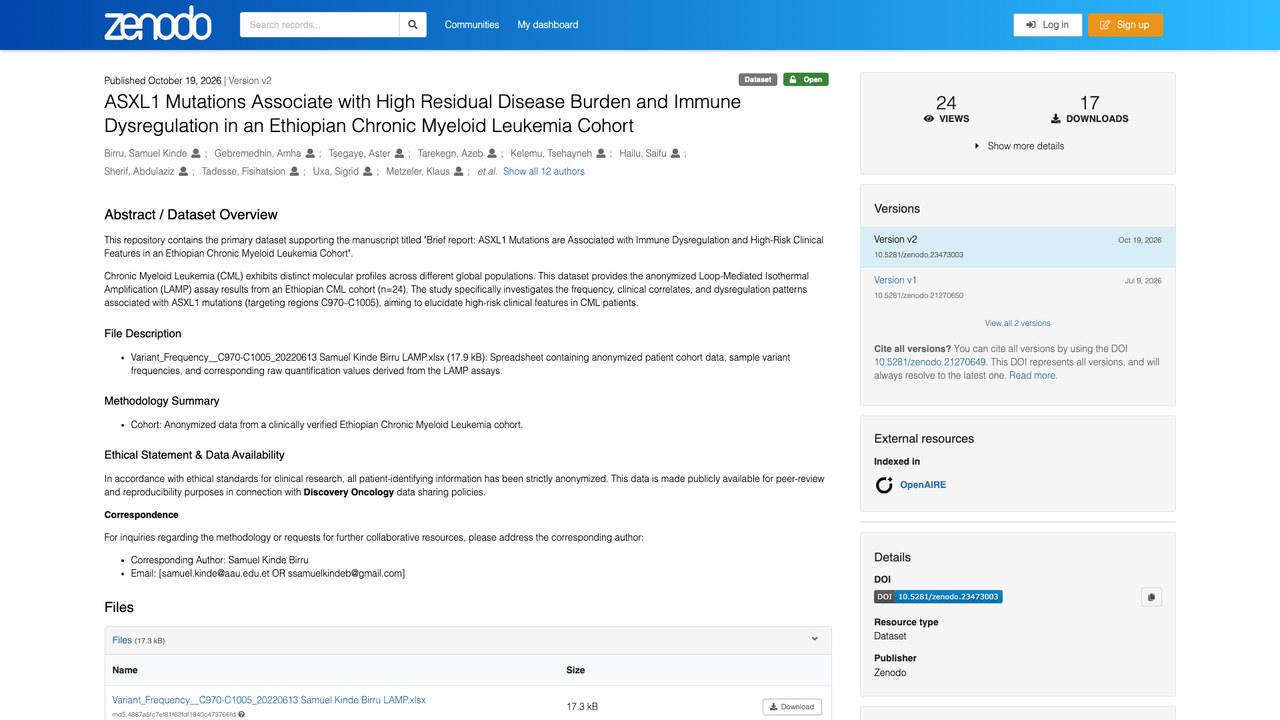Click the person icon beside Birru, Samuel Kinde
The height and width of the screenshot is (720, 1280).
click(x=196, y=153)
